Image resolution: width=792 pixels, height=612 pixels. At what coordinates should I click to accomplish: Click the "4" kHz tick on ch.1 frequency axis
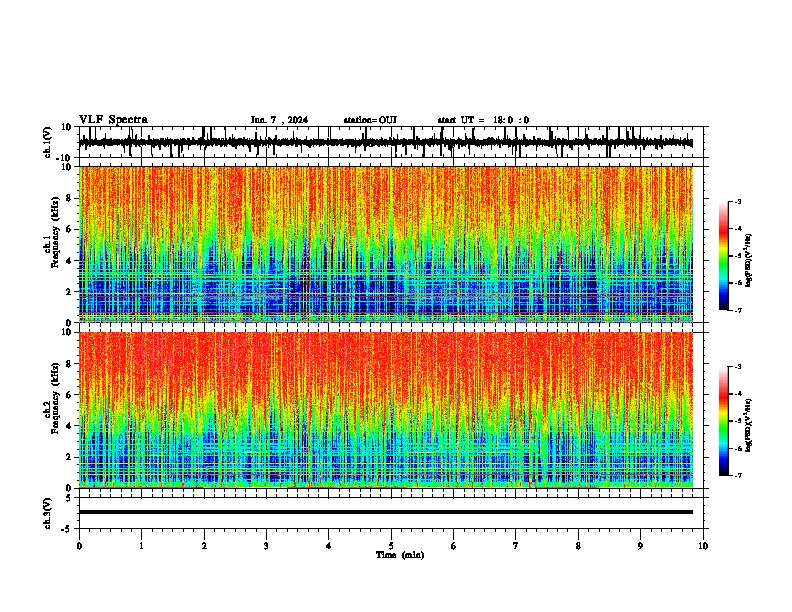pyautogui.click(x=70, y=261)
